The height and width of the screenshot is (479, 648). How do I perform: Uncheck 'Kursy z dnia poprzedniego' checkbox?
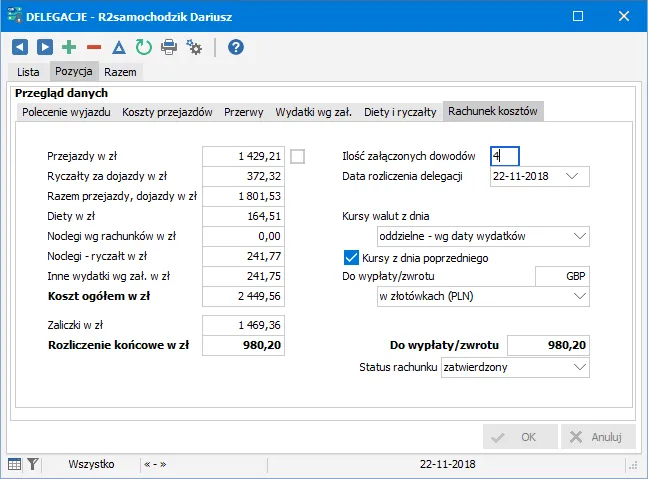click(x=351, y=258)
